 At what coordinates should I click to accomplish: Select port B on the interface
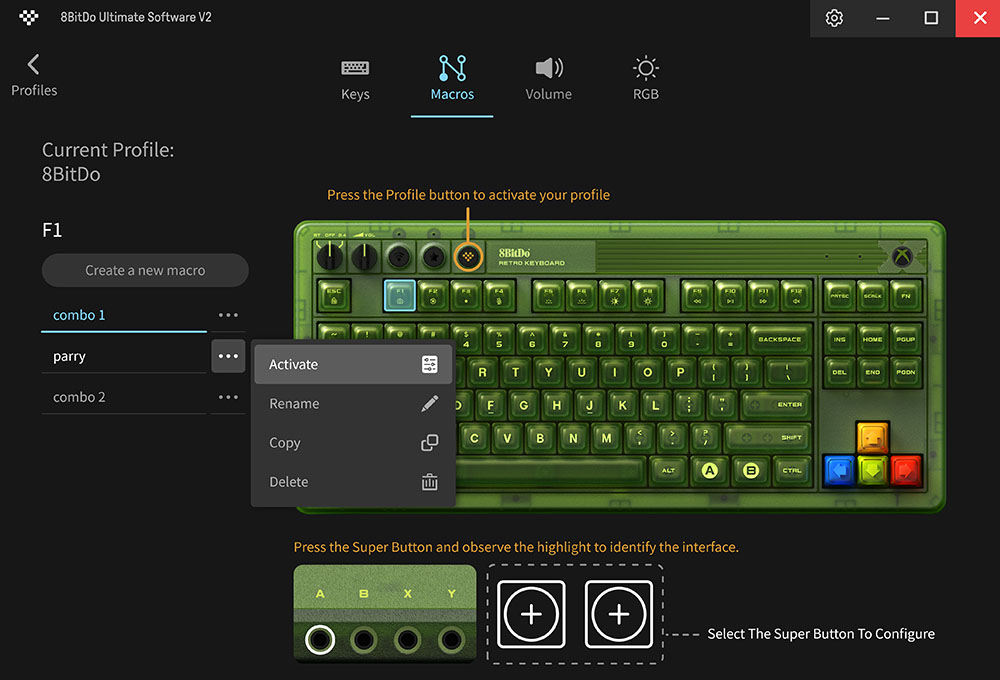[364, 639]
